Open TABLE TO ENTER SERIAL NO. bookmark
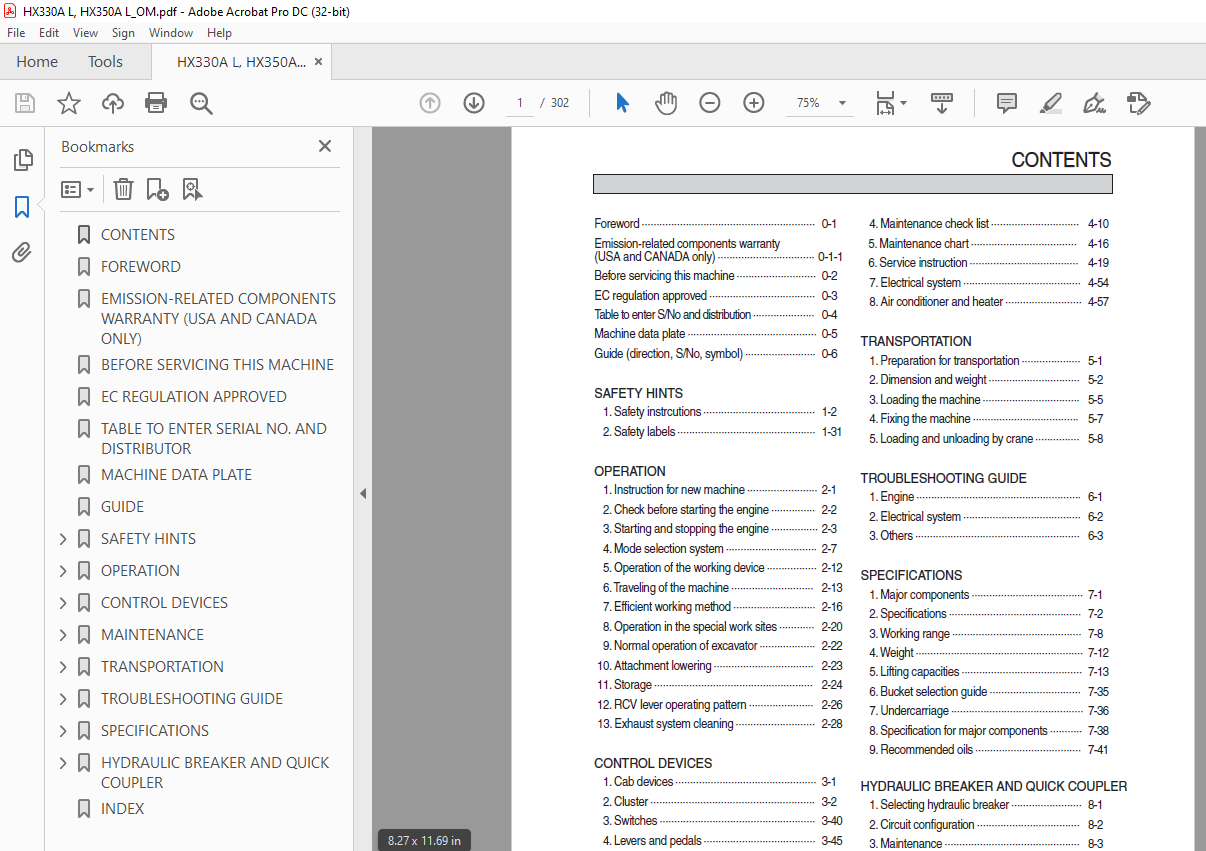 coord(214,439)
